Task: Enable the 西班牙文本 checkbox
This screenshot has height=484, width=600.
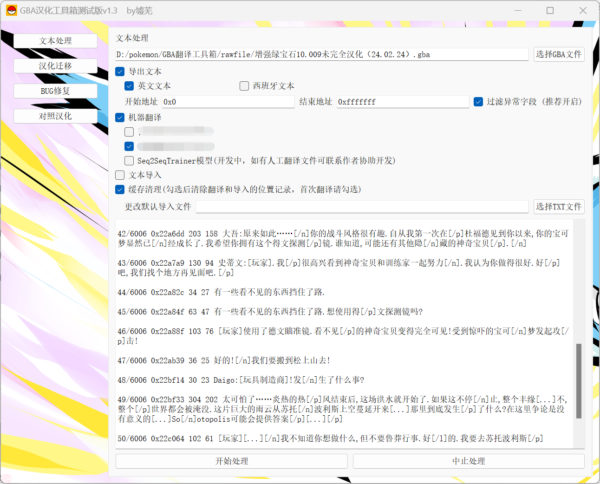Action: 245,86
